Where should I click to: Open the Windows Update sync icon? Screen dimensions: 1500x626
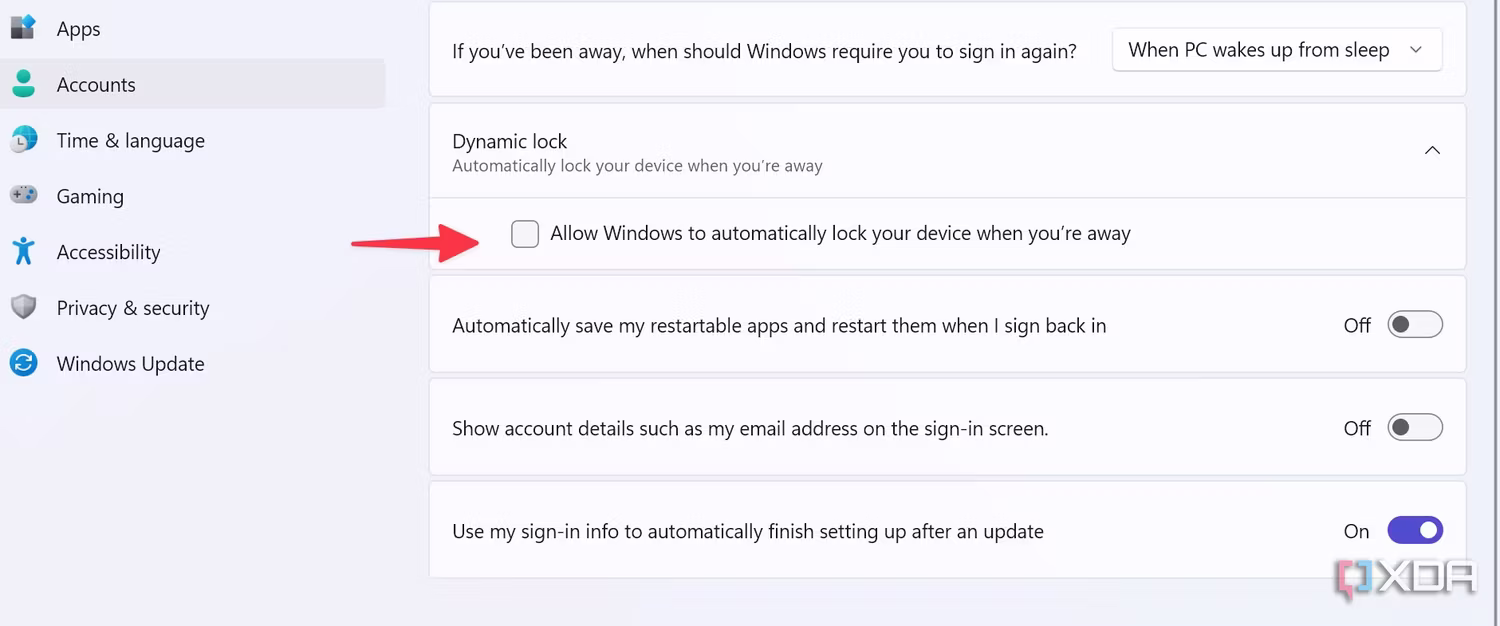[23, 363]
